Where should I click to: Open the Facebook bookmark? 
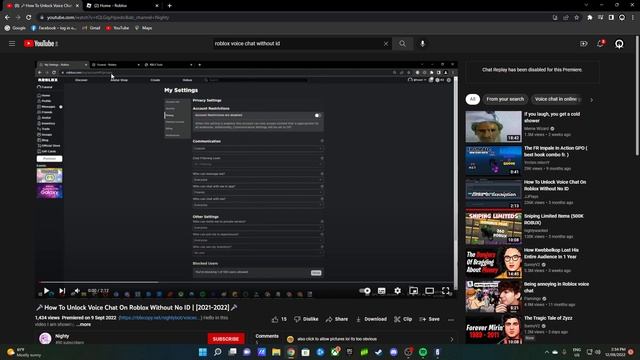(x=53, y=28)
